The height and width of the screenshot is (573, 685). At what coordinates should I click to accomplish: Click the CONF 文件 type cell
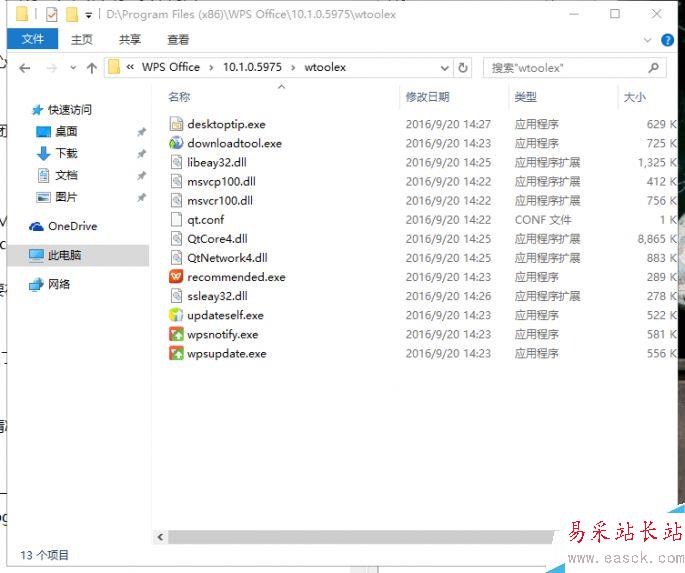(x=543, y=220)
